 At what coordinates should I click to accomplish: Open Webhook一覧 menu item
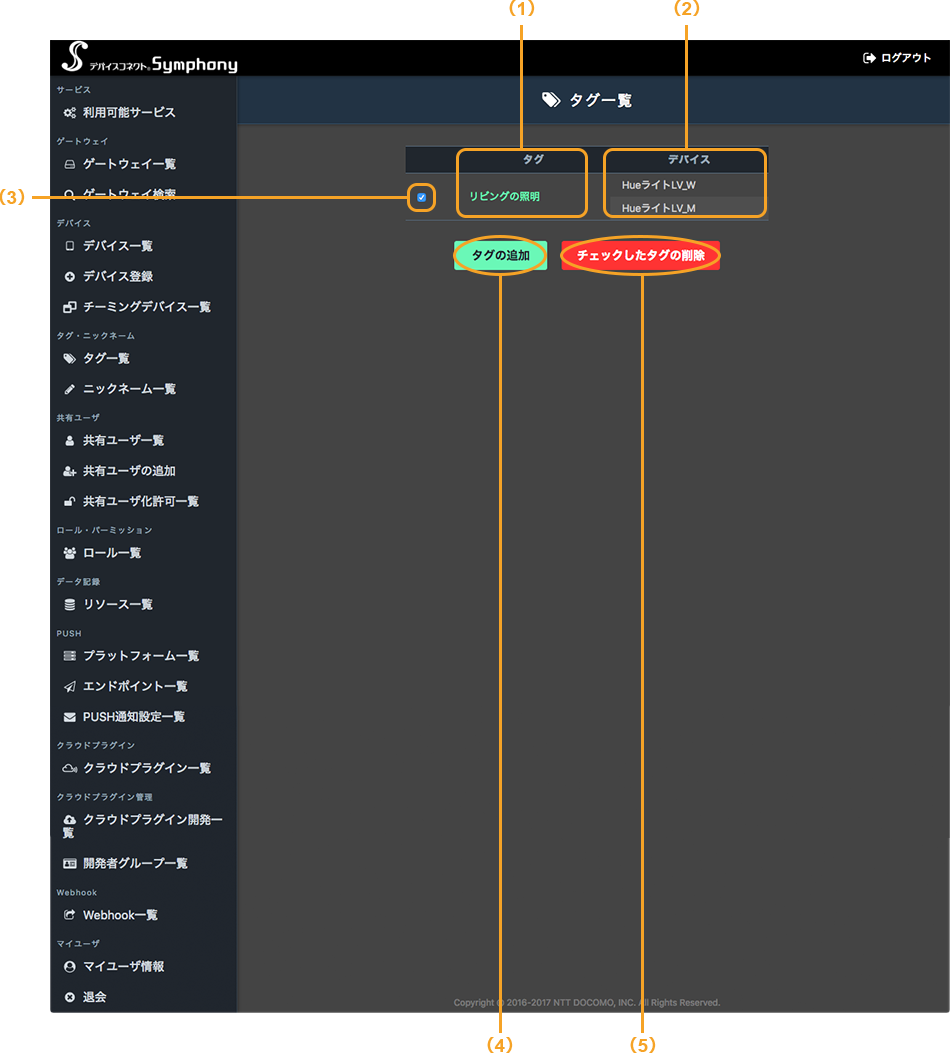pyautogui.click(x=120, y=915)
